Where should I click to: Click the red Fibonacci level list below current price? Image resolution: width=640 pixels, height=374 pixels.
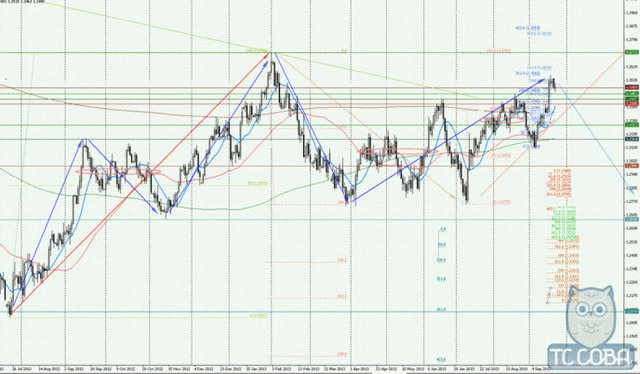pyautogui.click(x=560, y=183)
